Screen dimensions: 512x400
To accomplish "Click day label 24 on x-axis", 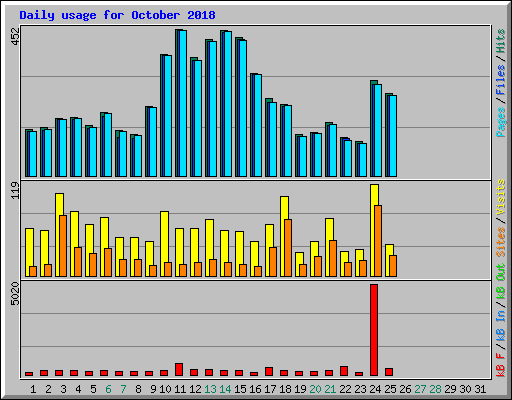I will (x=375, y=389).
